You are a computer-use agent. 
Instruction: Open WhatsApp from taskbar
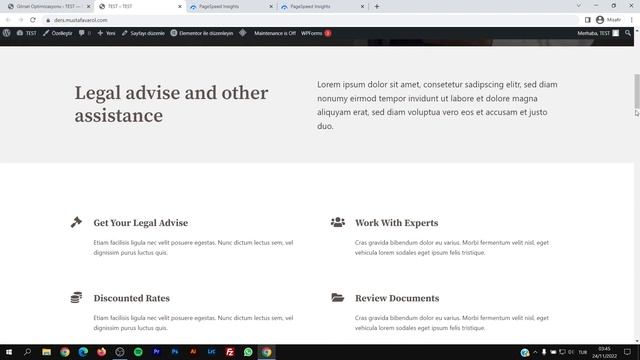pyautogui.click(x=248, y=352)
